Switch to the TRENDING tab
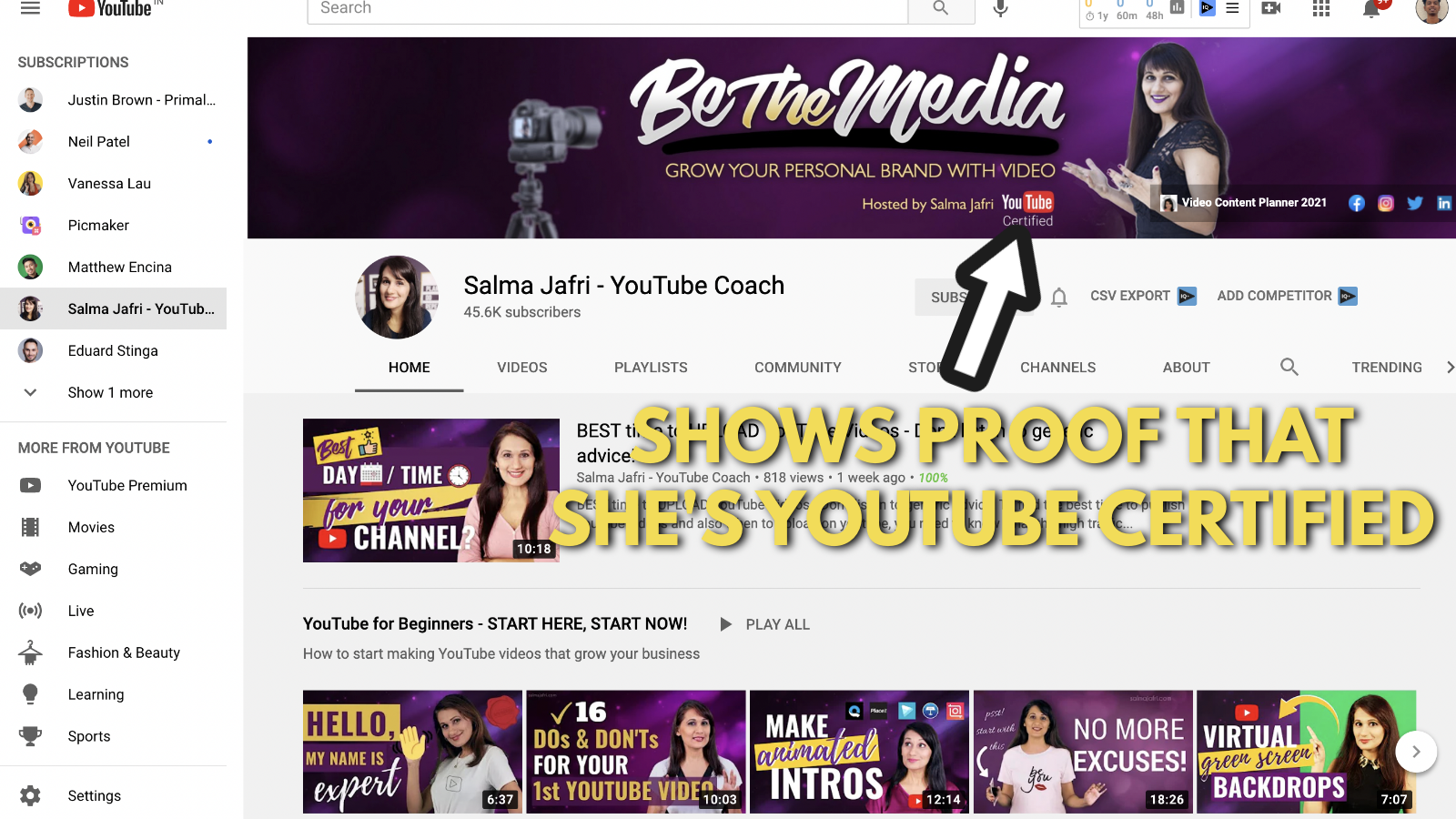The height and width of the screenshot is (819, 1456). point(1387,368)
